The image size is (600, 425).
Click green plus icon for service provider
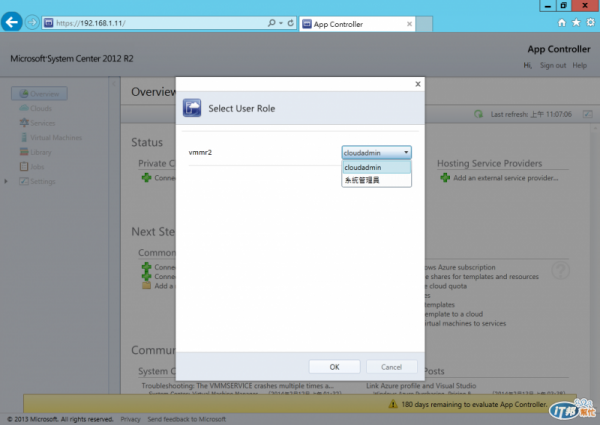445,177
